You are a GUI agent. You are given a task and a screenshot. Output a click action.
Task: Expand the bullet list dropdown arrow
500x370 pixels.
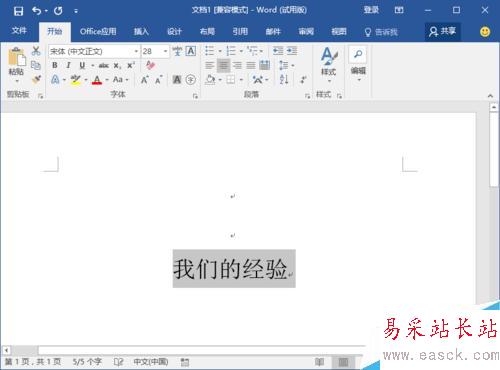[x=220, y=51]
